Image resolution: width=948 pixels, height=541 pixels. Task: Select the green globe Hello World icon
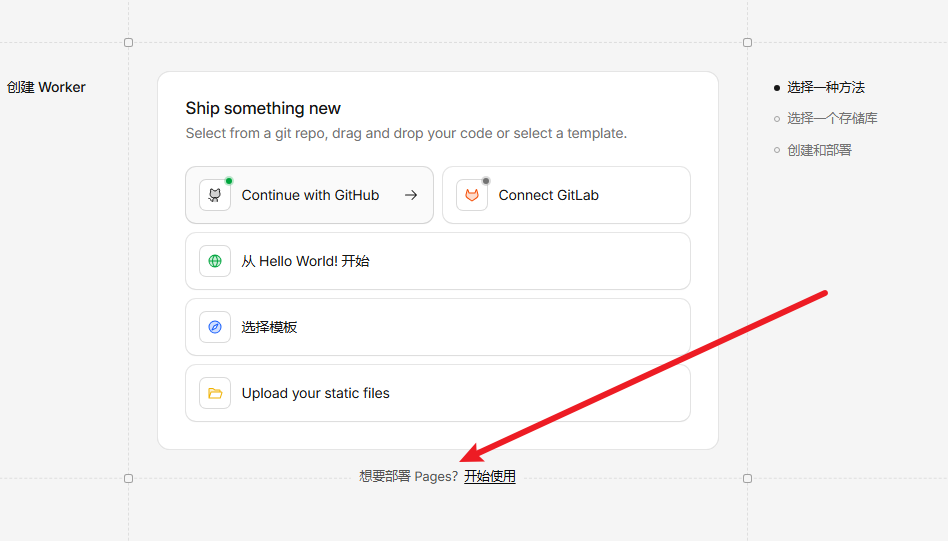tap(215, 261)
